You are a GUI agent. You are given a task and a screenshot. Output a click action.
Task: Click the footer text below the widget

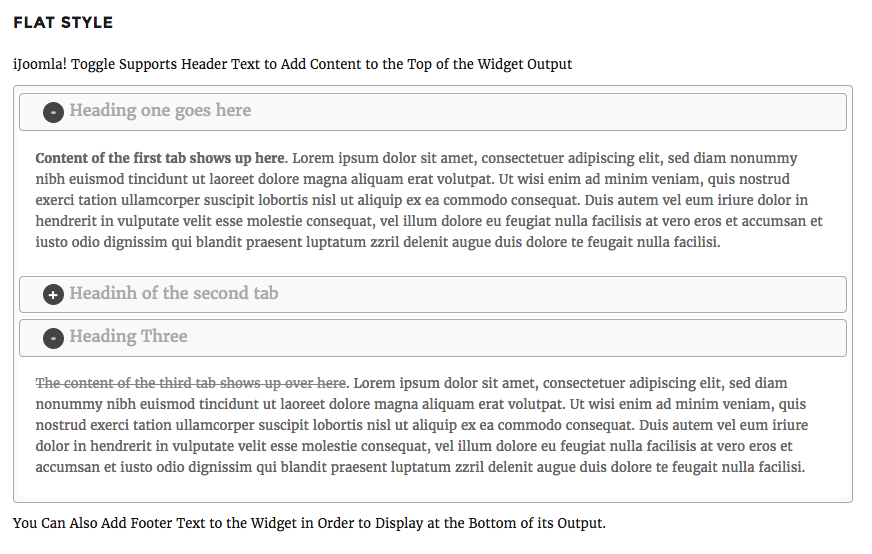click(x=309, y=523)
